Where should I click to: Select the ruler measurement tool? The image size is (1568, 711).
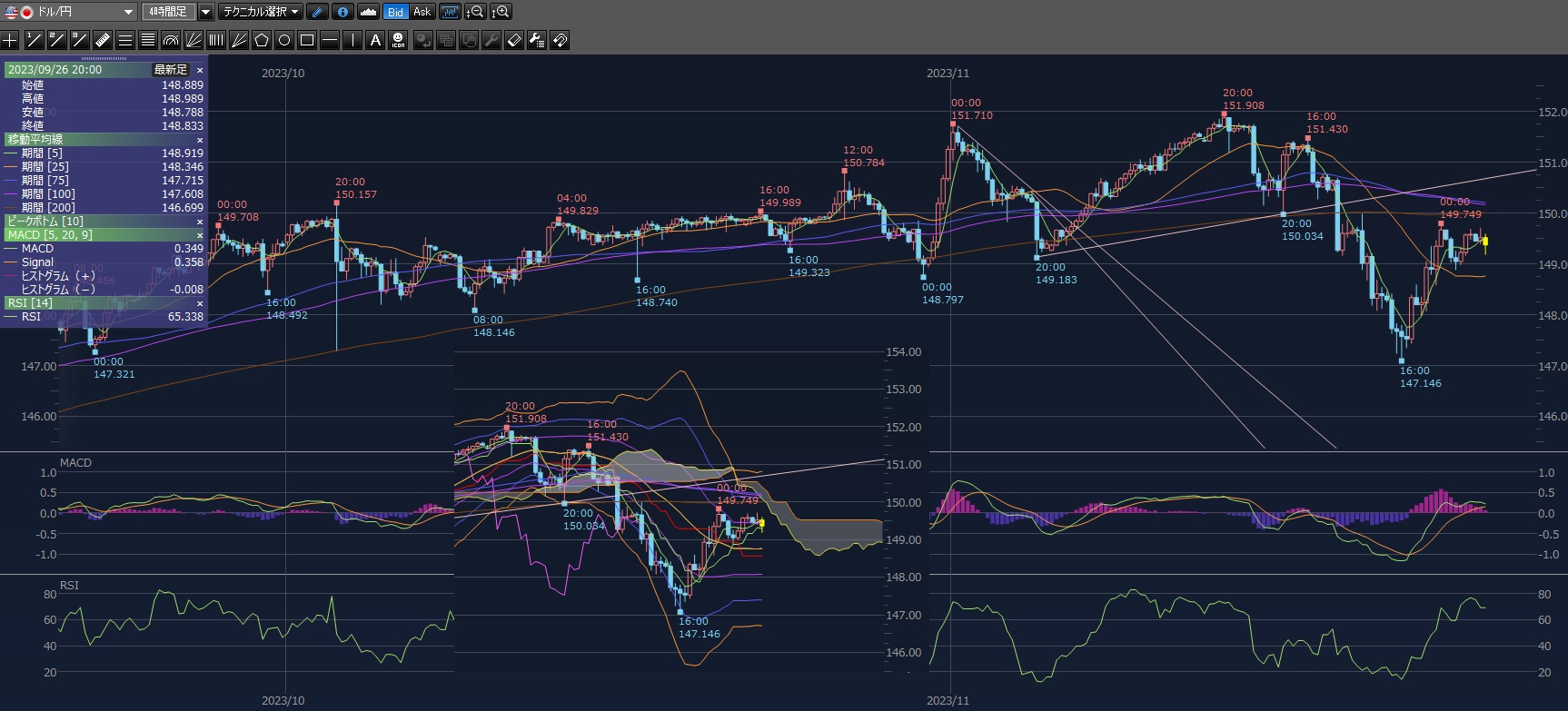coord(102,40)
